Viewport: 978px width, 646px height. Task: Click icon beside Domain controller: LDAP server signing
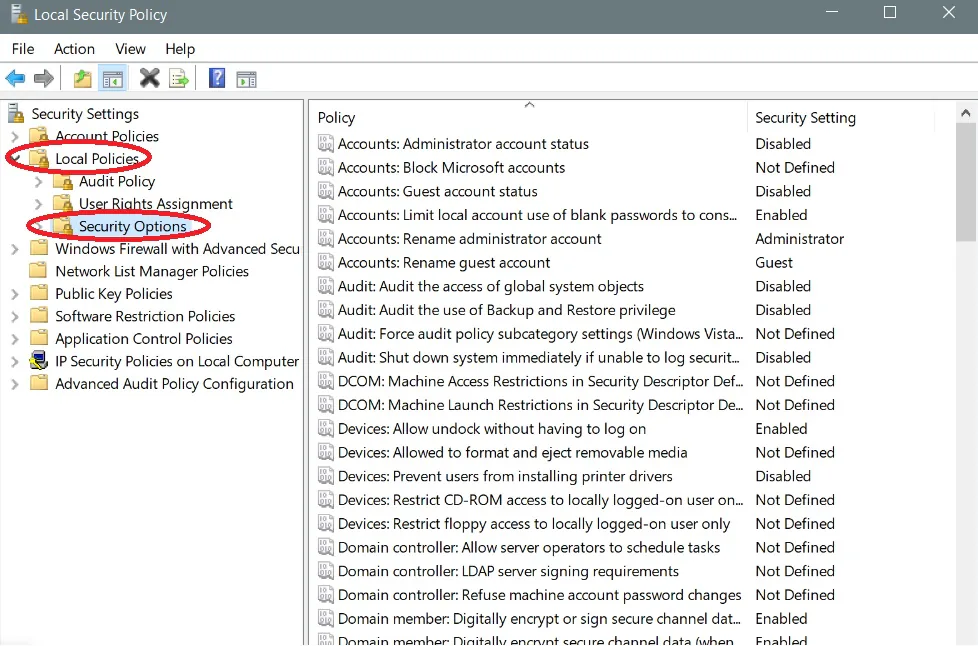(326, 571)
